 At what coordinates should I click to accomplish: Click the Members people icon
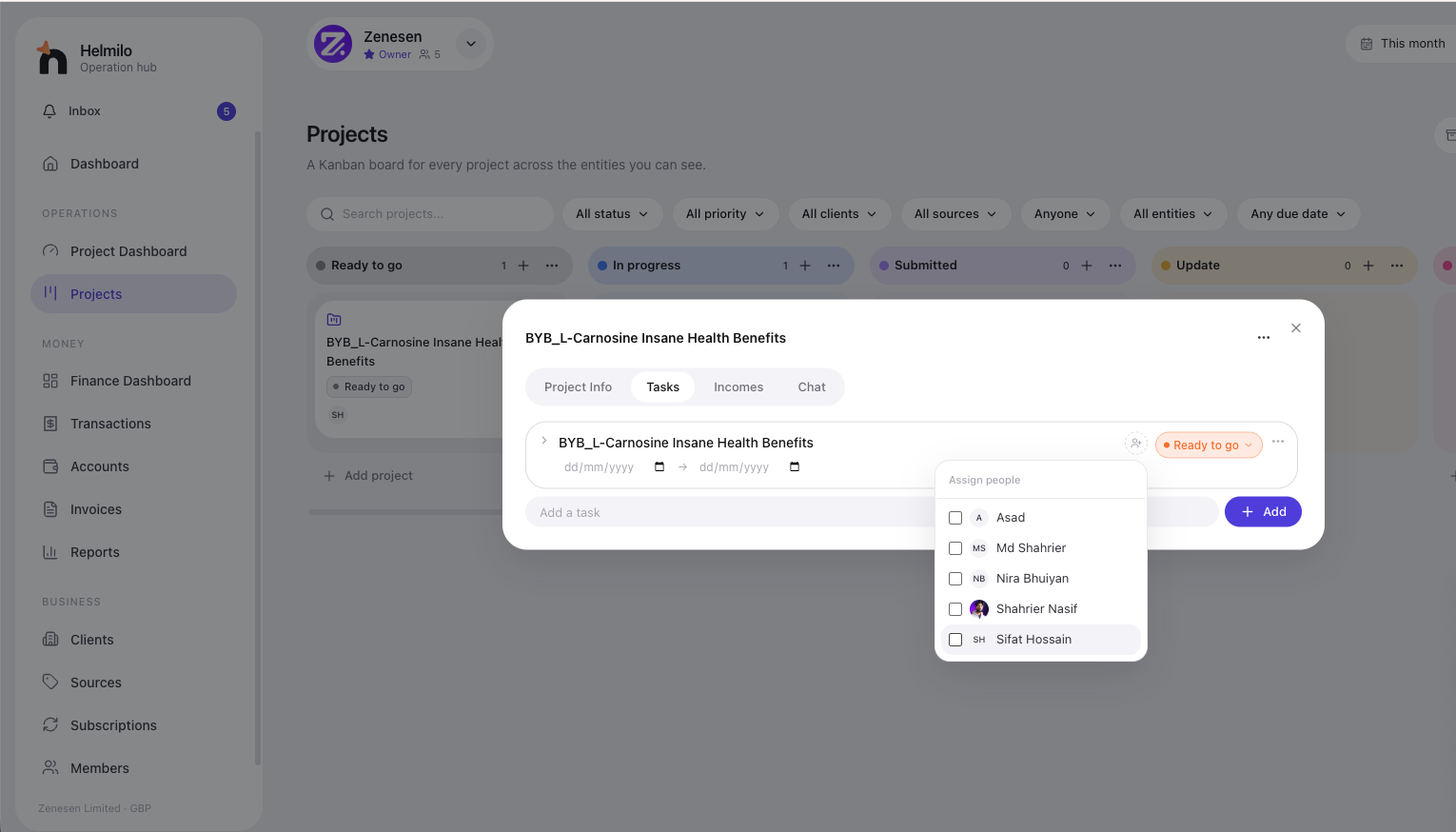(50, 767)
